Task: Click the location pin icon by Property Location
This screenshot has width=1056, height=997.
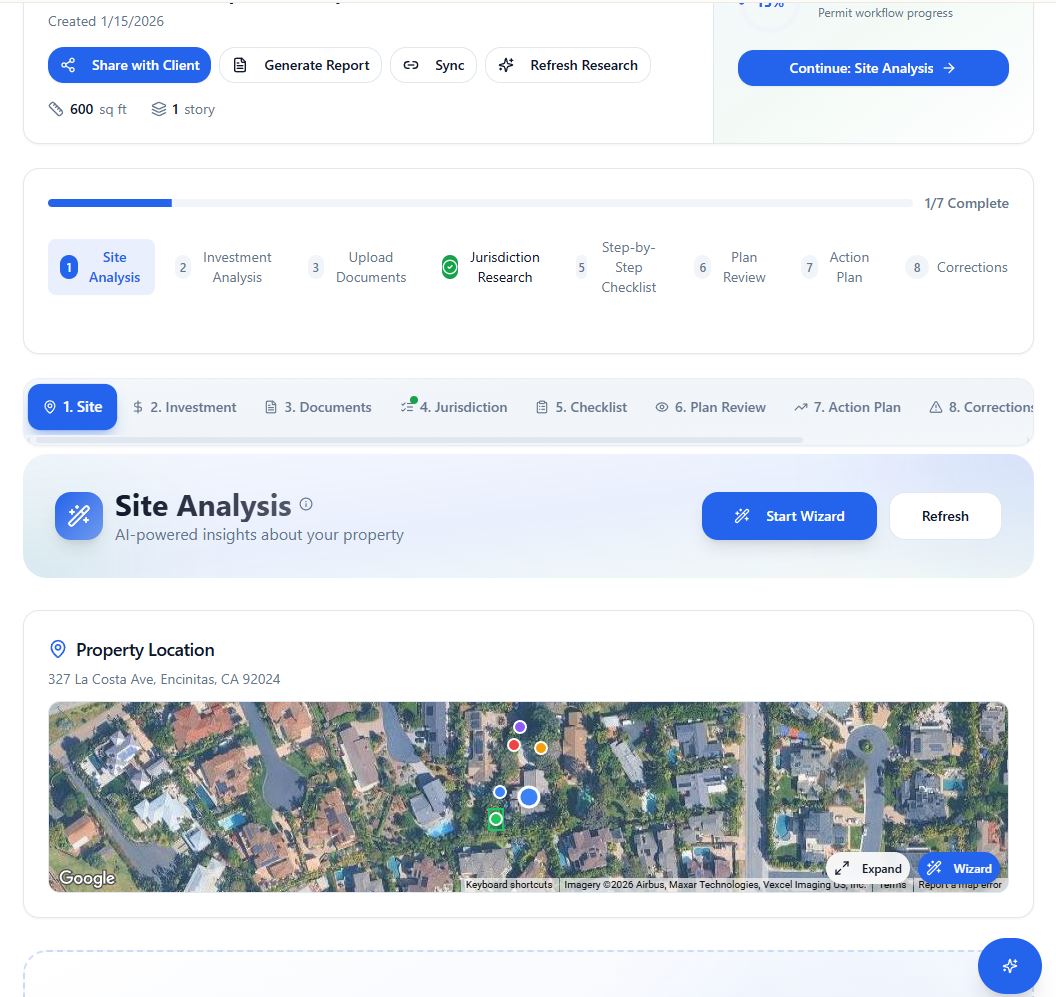Action: (x=58, y=649)
